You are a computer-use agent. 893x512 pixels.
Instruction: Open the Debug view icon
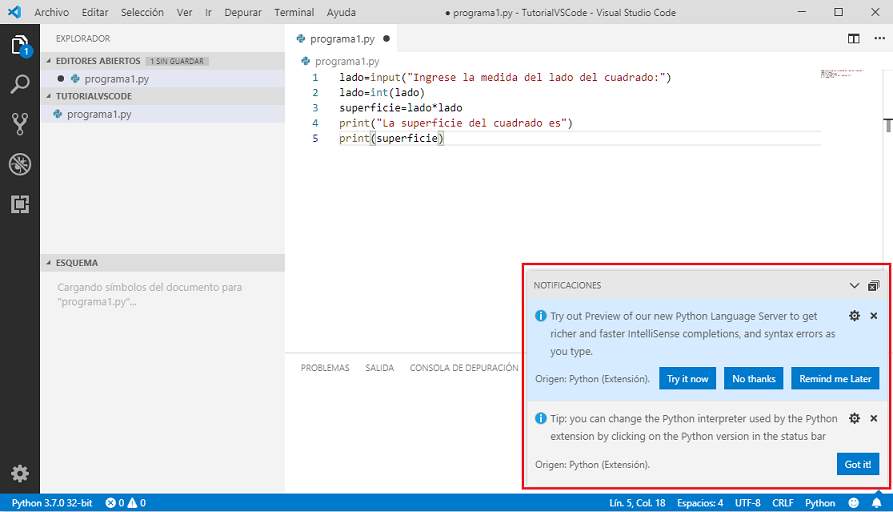pyautogui.click(x=19, y=164)
